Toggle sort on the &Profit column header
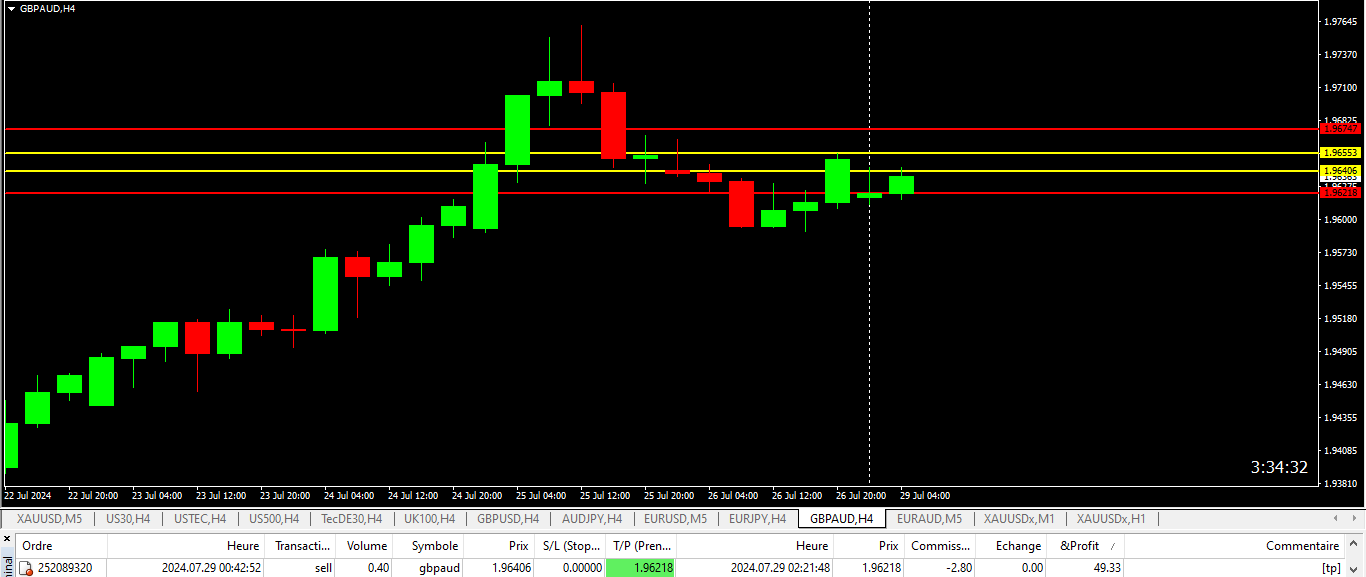This screenshot has height=577, width=1366. tap(1086, 546)
